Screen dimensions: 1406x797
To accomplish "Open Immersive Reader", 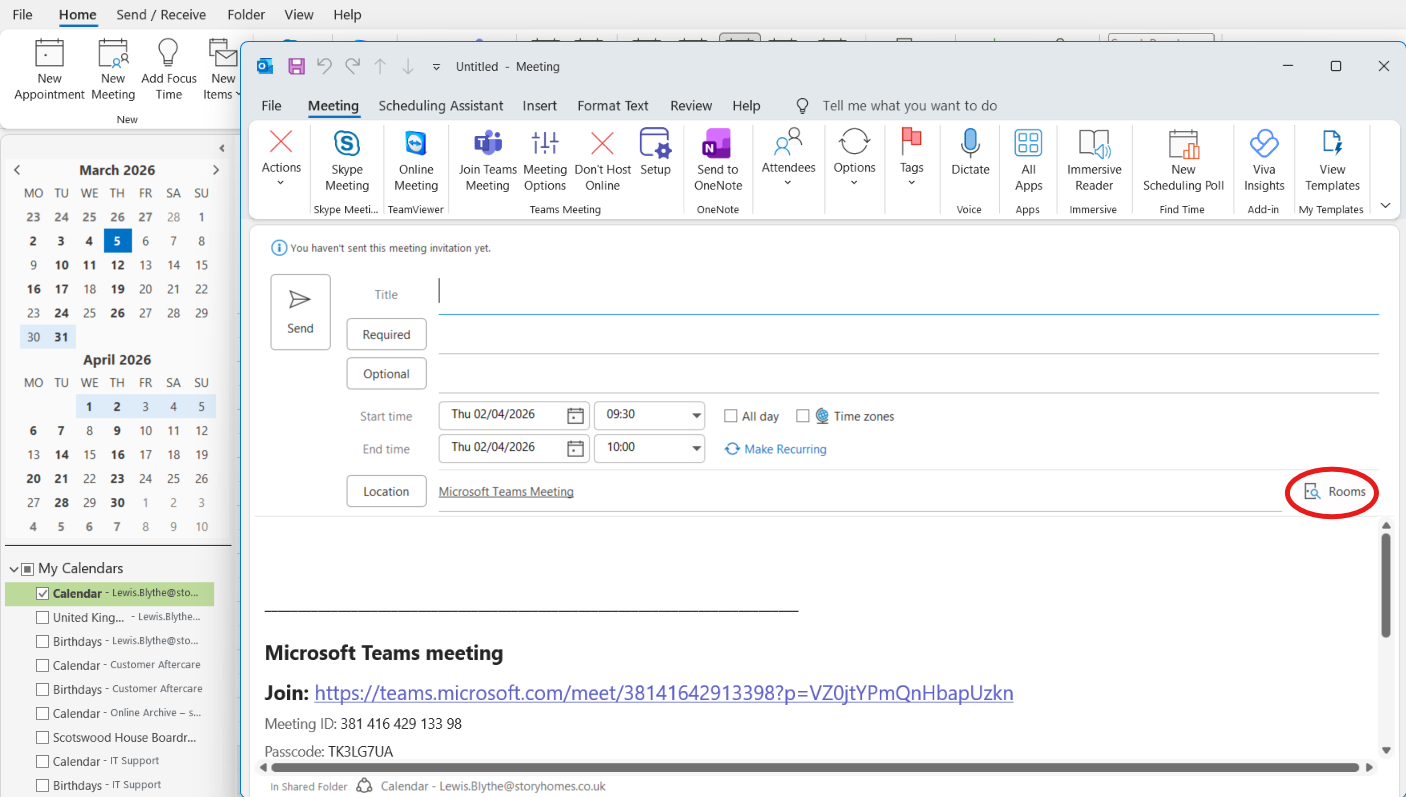I will pos(1094,161).
